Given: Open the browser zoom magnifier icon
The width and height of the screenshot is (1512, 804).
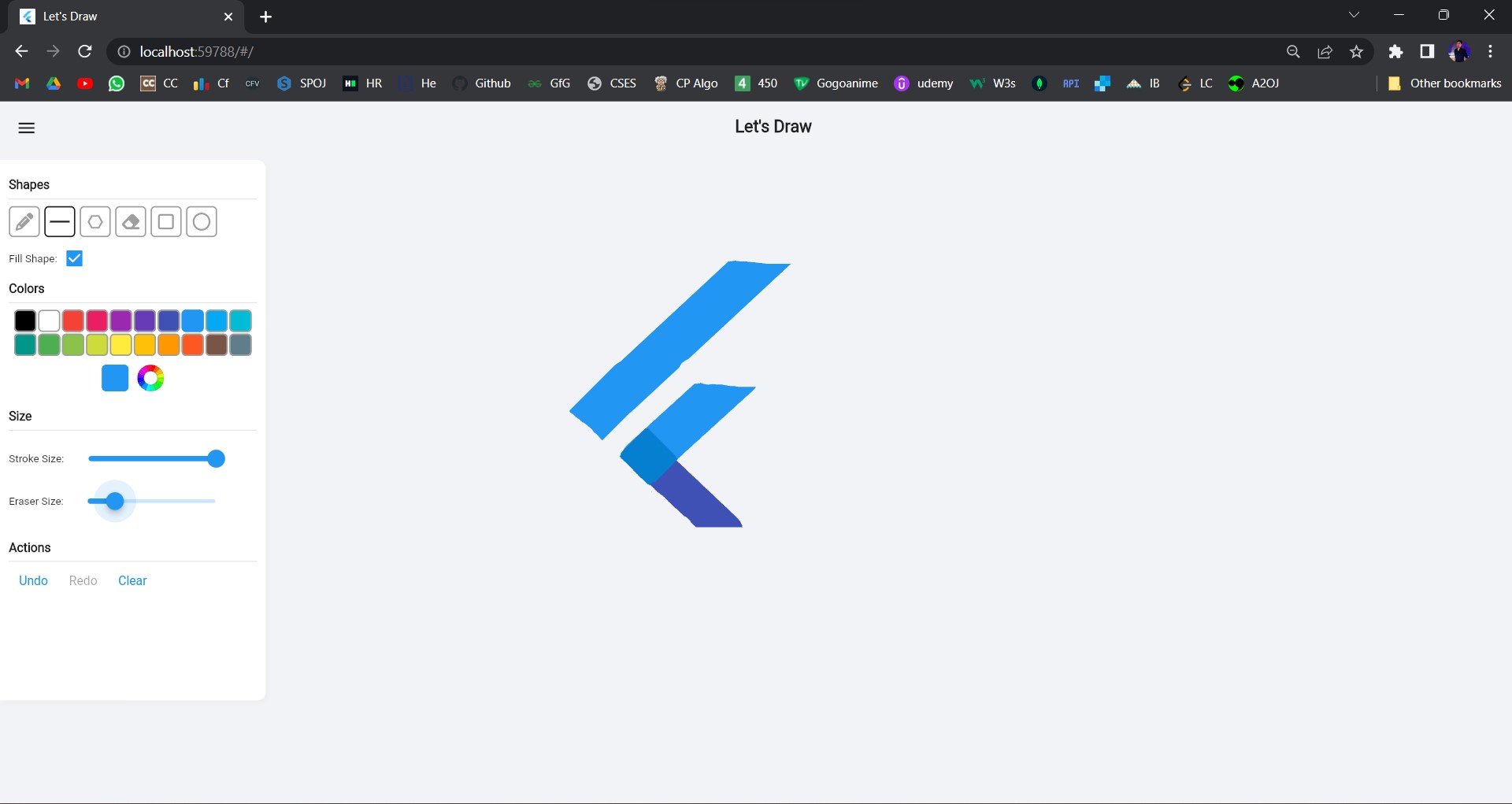Looking at the screenshot, I should 1293,52.
